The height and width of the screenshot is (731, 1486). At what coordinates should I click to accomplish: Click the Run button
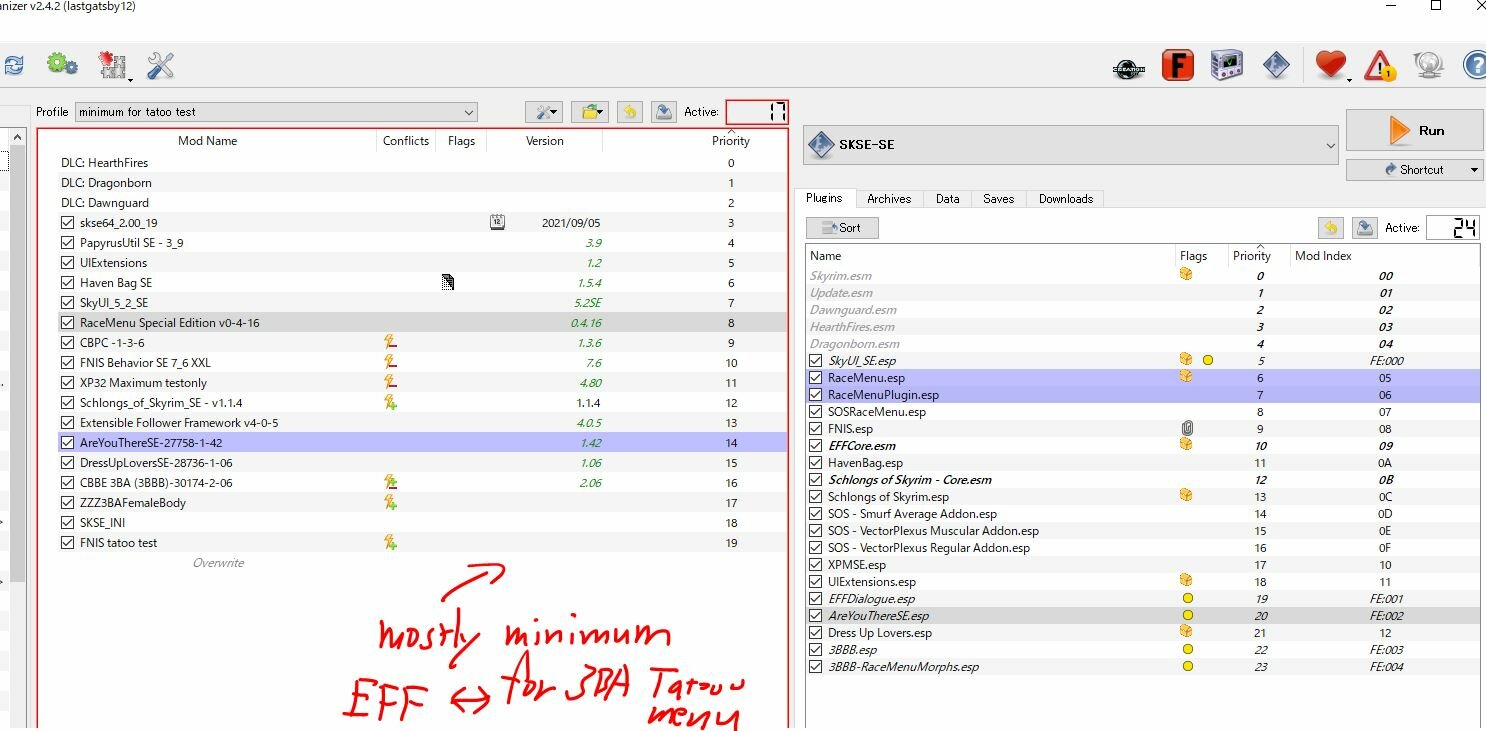click(1414, 131)
